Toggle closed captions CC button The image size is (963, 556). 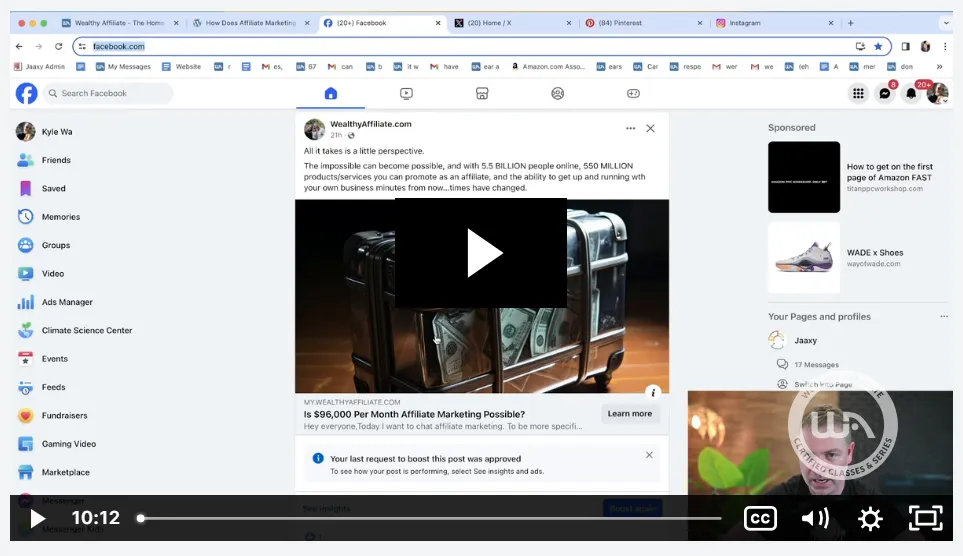[x=760, y=519]
